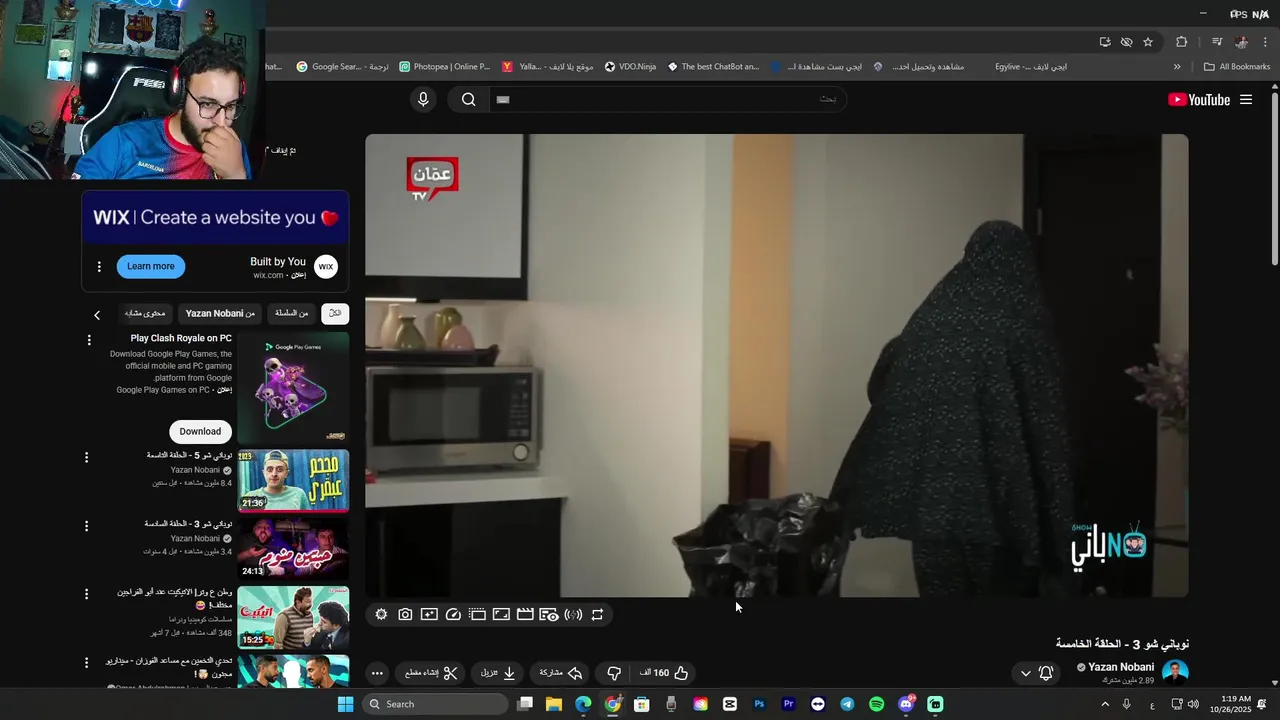Show hidden tray icons chevron
The image size is (1280, 720).
[x=1105, y=704]
